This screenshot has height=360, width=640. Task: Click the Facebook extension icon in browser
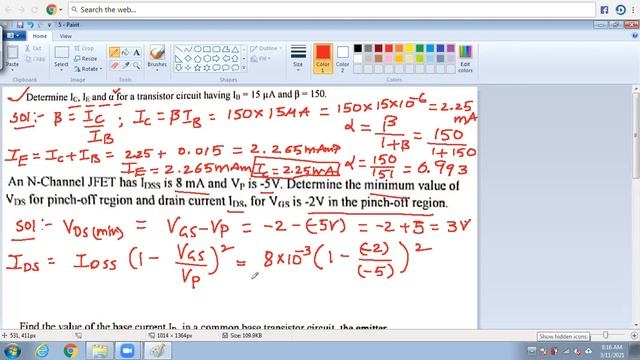(x=604, y=10)
